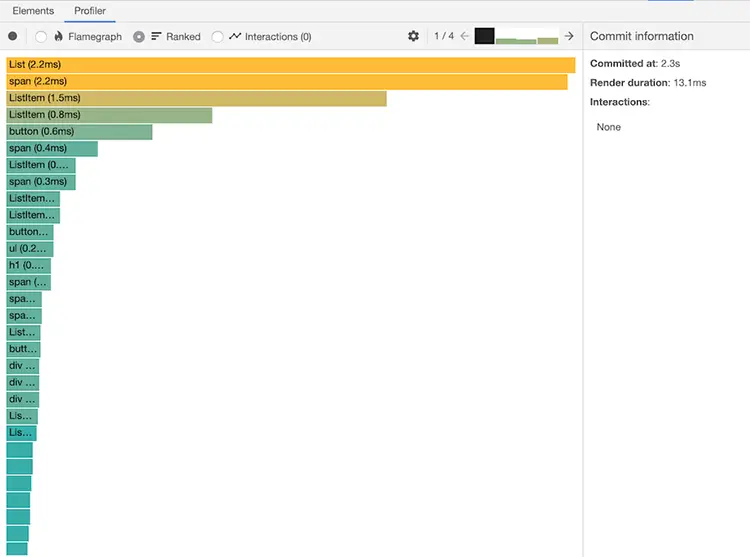Switch to the Profiler tab
The image size is (750, 557).
tap(90, 11)
